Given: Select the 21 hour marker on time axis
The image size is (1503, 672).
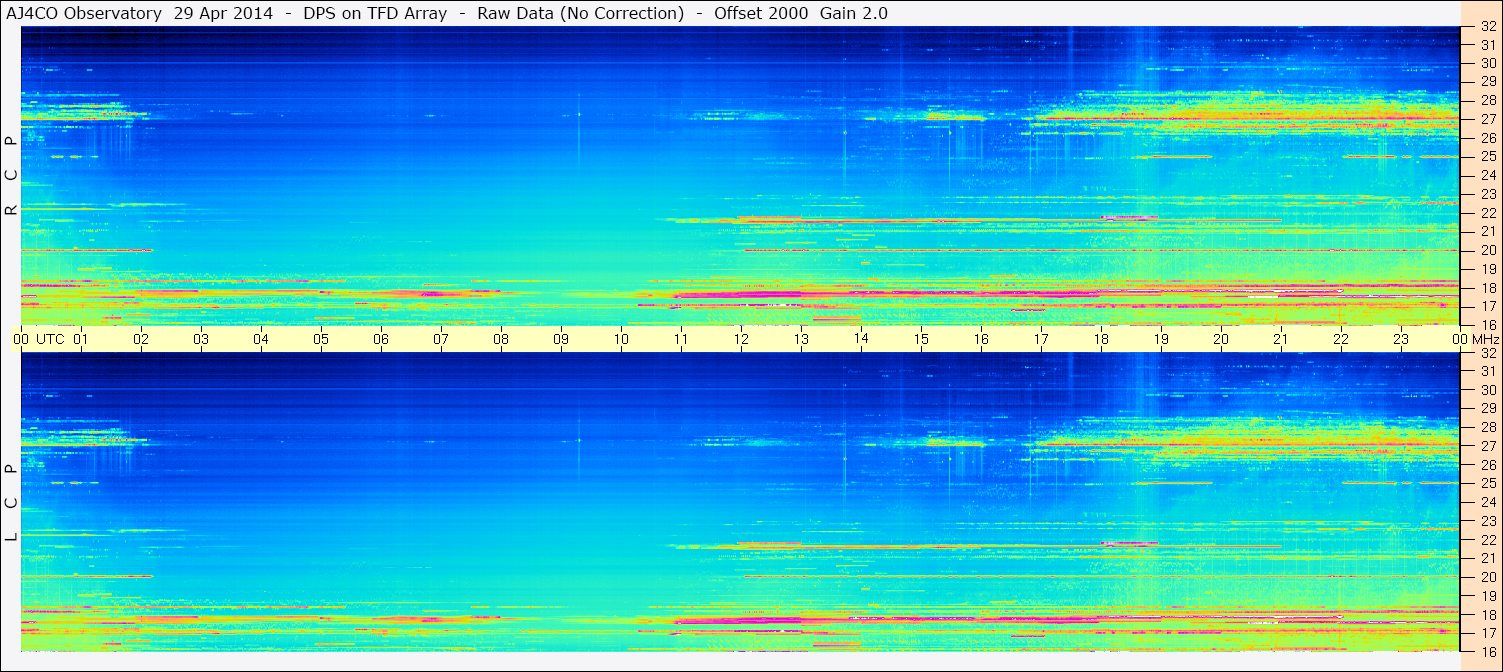Looking at the screenshot, I should [x=1281, y=339].
